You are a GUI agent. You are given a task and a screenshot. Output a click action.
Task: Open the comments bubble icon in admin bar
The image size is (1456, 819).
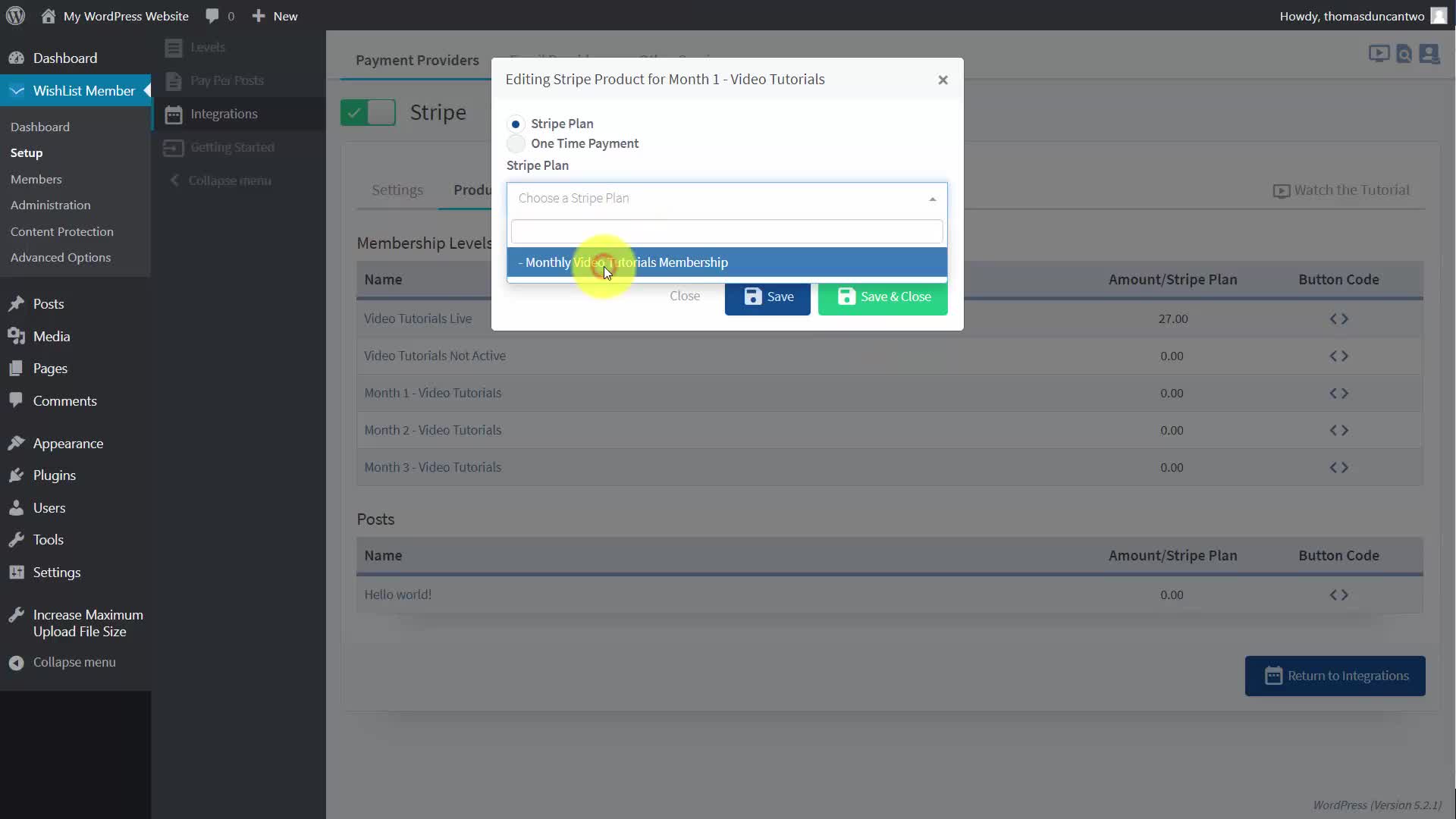(x=212, y=16)
